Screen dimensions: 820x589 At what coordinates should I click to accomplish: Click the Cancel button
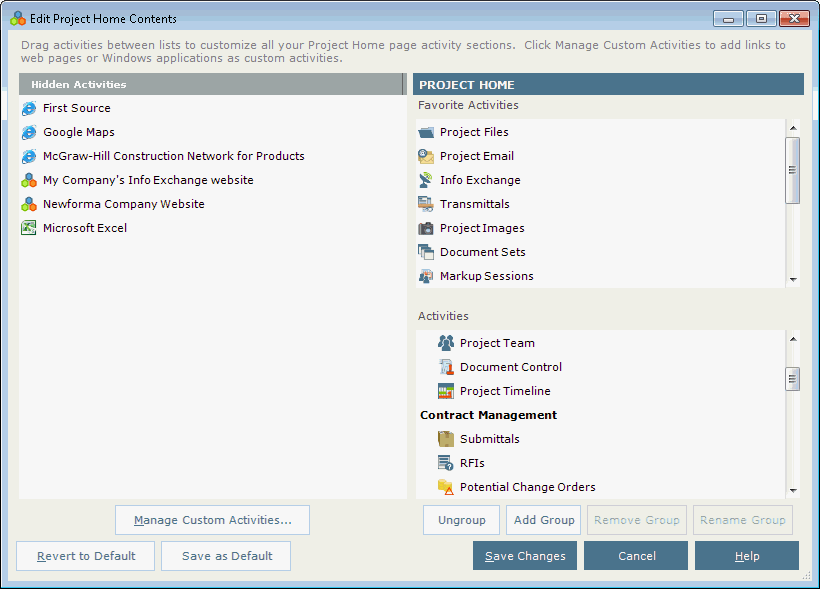pyautogui.click(x=636, y=556)
